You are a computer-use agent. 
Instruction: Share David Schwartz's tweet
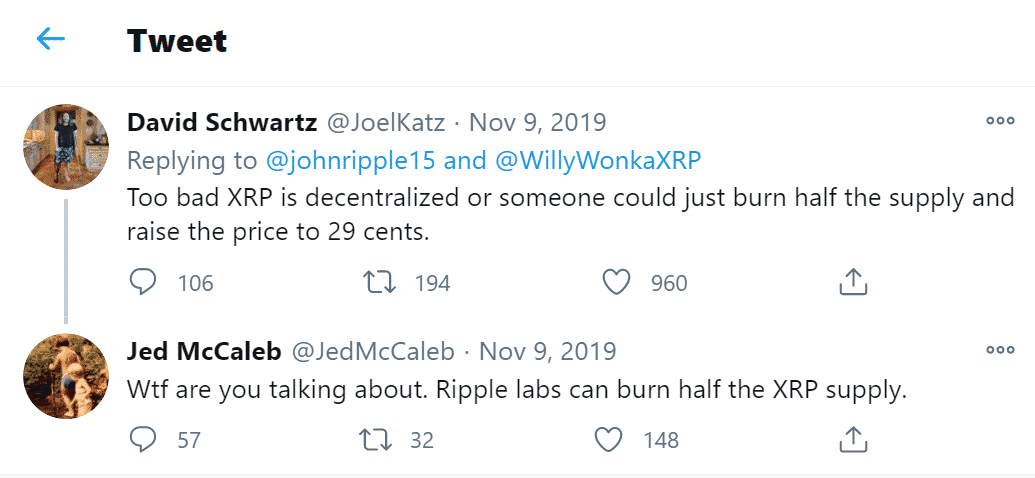click(x=852, y=283)
